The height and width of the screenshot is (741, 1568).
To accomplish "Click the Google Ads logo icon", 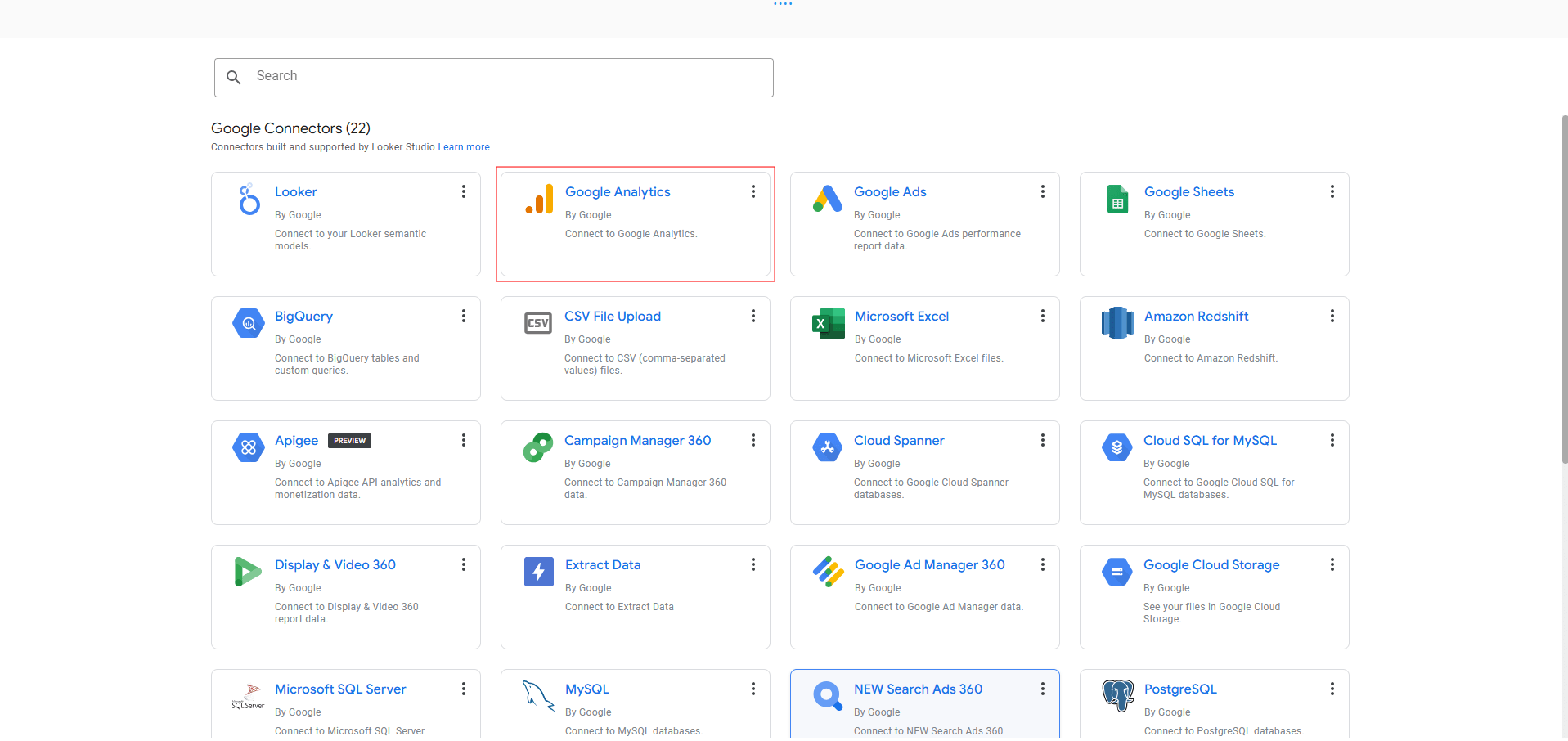I will 828,199.
